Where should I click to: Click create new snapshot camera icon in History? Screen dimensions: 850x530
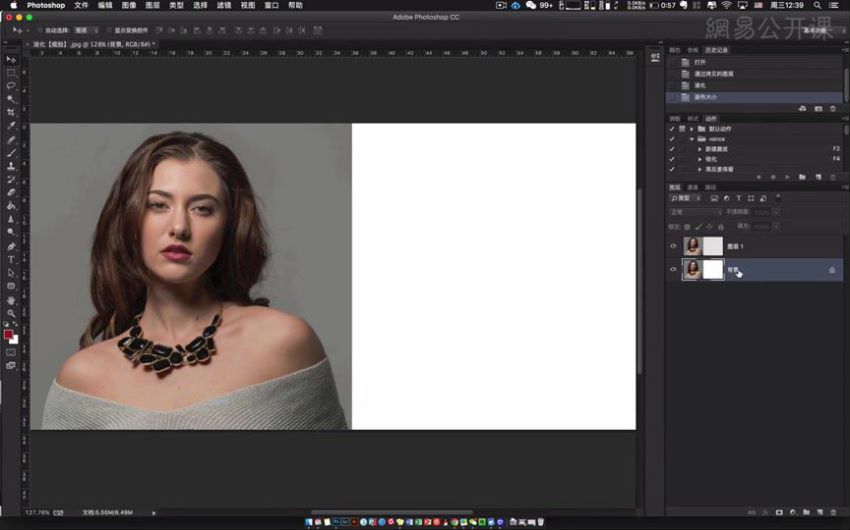tap(818, 108)
